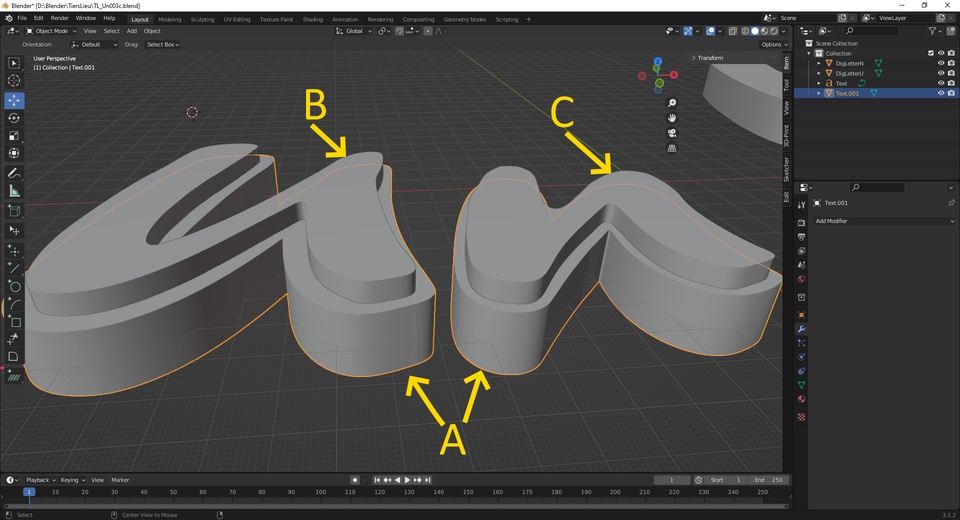Image resolution: width=960 pixels, height=520 pixels.
Task: Open the Modifier properties wrench tab
Action: [801, 329]
